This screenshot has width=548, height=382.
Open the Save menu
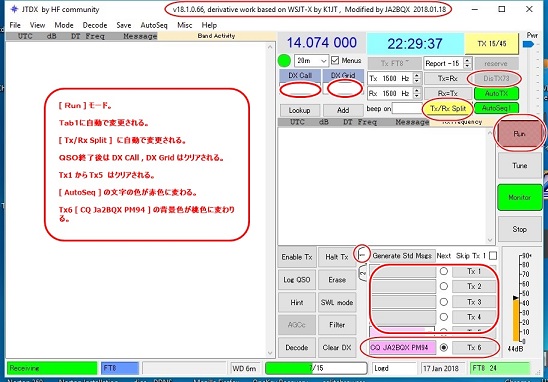point(124,25)
